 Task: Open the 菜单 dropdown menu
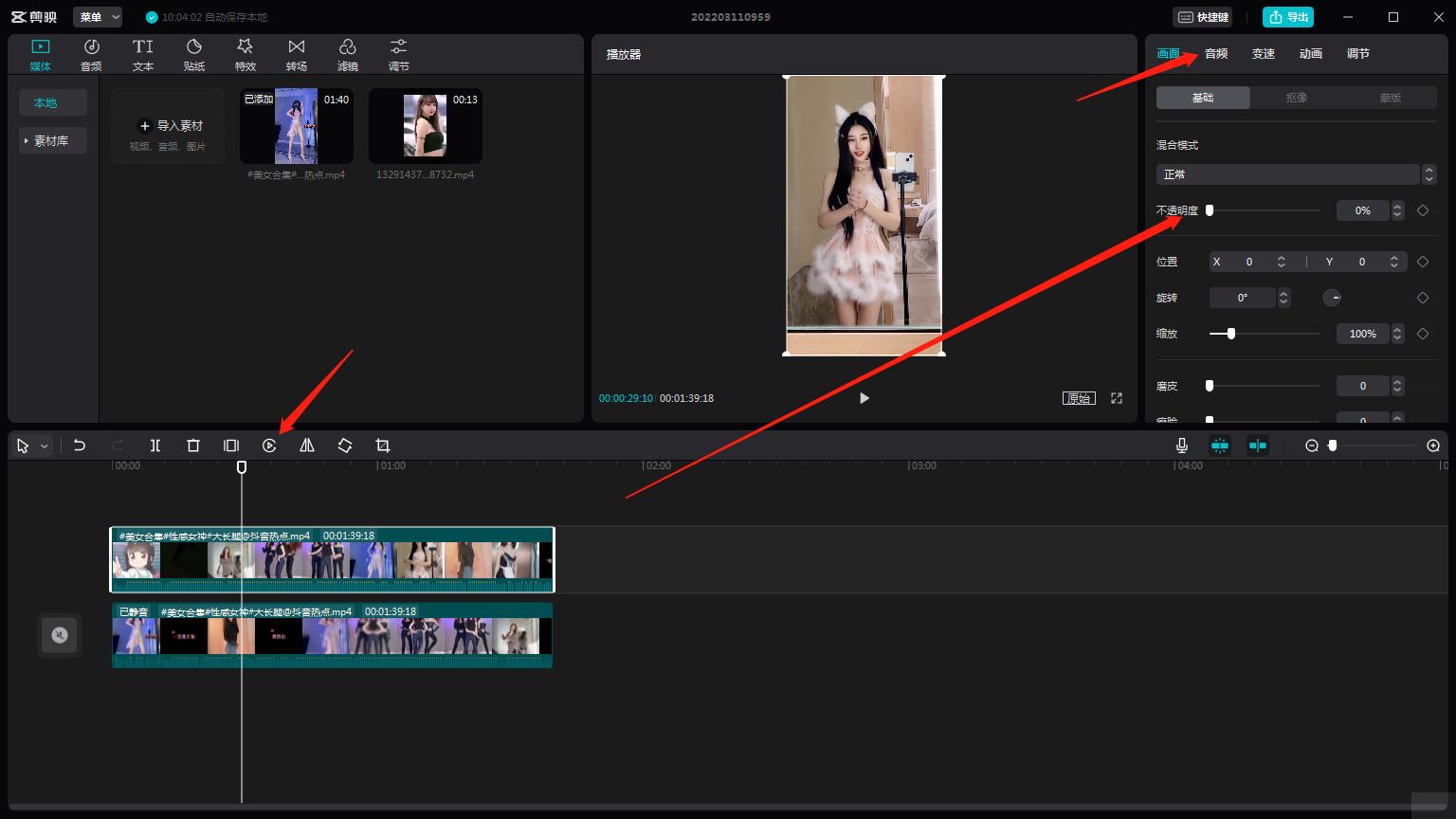pyautogui.click(x=99, y=17)
